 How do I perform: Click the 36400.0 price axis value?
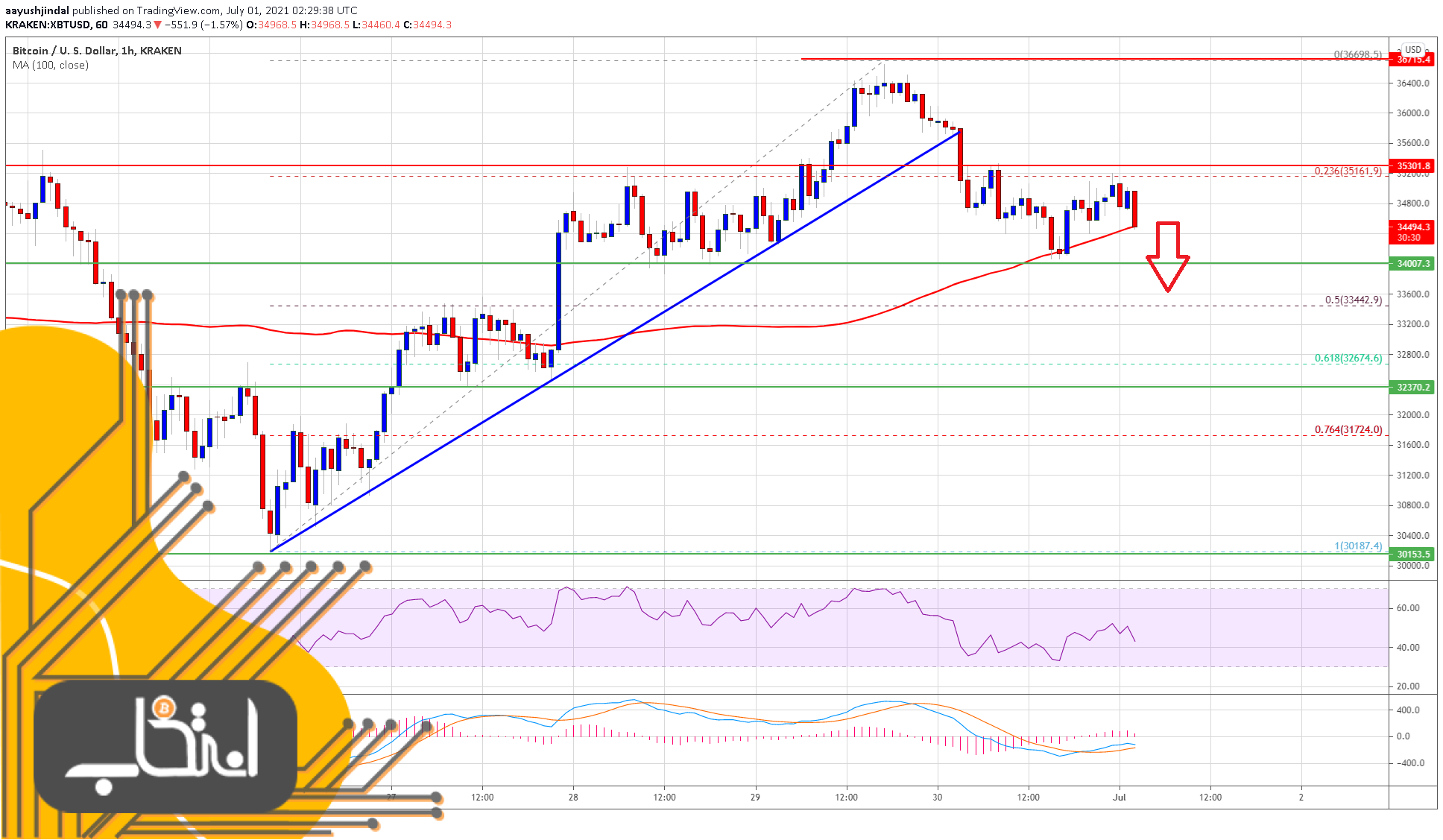point(1413,83)
